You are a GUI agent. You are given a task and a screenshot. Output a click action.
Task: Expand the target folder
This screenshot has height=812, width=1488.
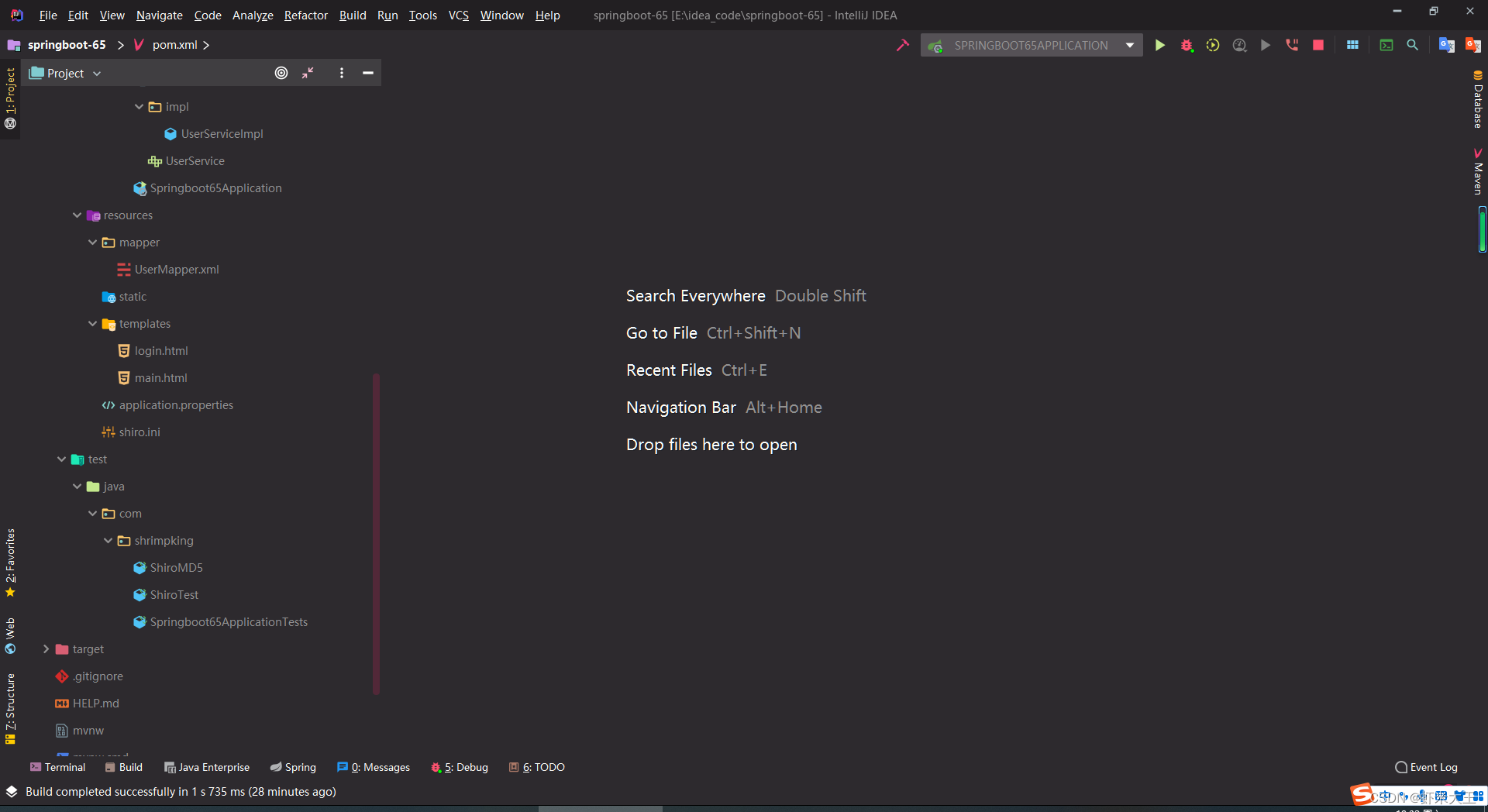46,649
